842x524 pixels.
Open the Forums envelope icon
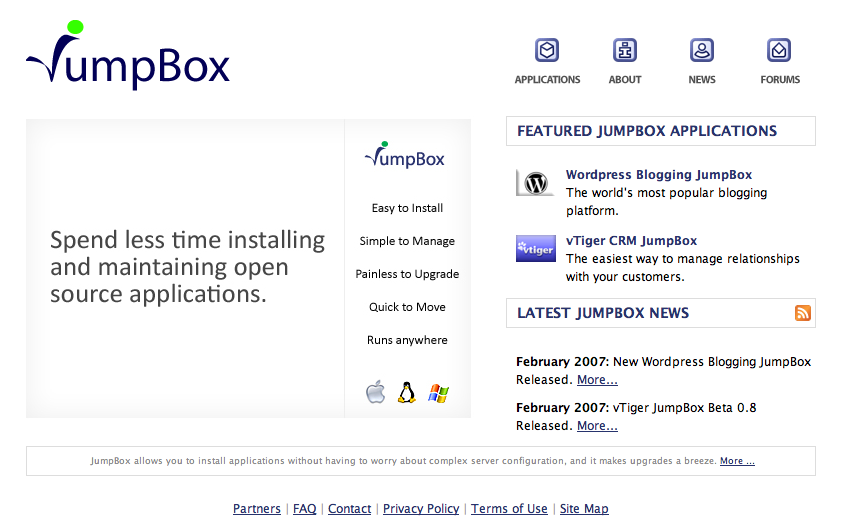(x=779, y=50)
